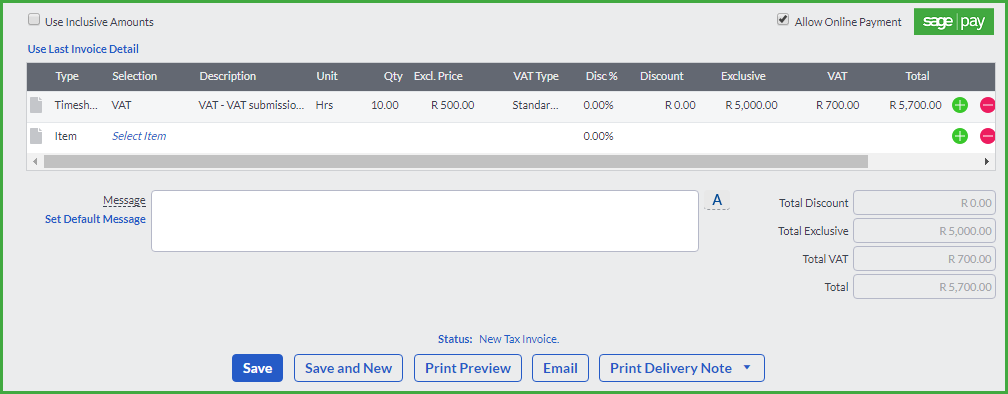The height and width of the screenshot is (394, 1008).
Task: Remove the Select Item row
Action: click(x=987, y=136)
